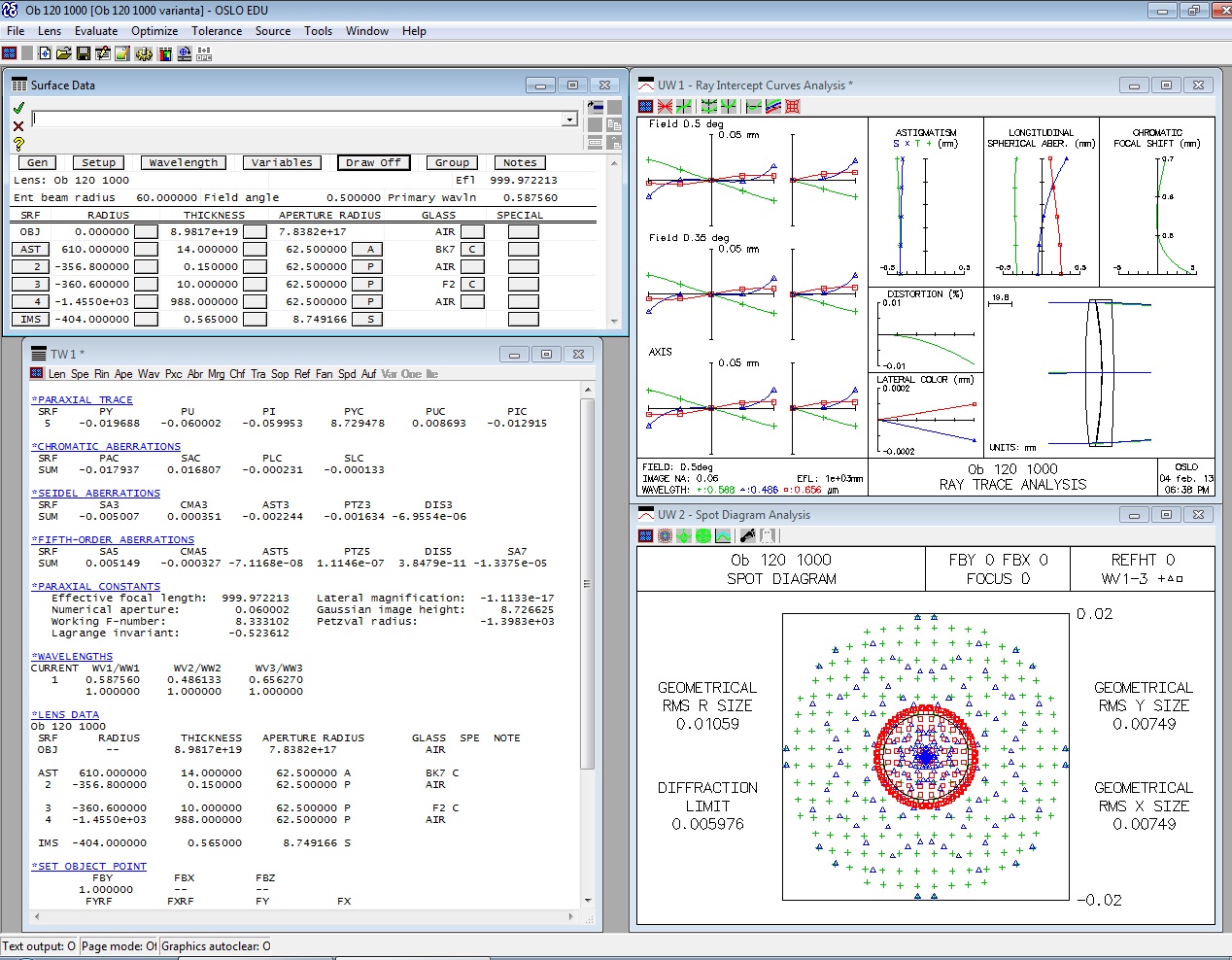
Task: Open the gray radius options button for AST row
Action: 146,249
